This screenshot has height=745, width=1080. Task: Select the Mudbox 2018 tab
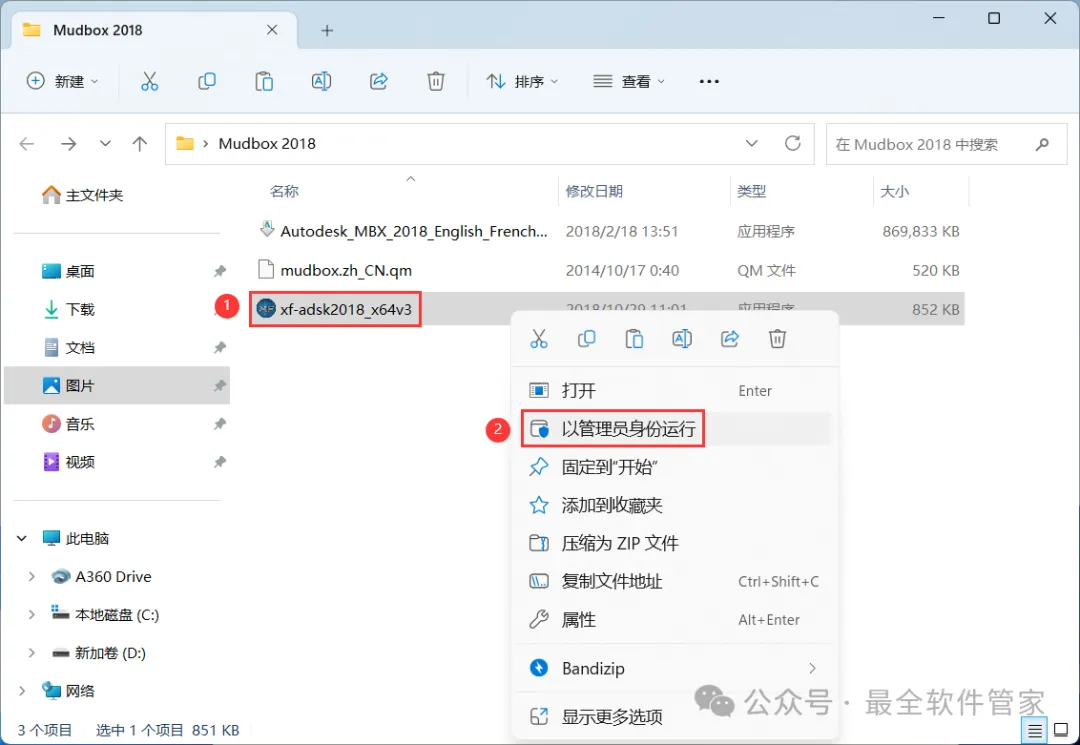(156, 30)
